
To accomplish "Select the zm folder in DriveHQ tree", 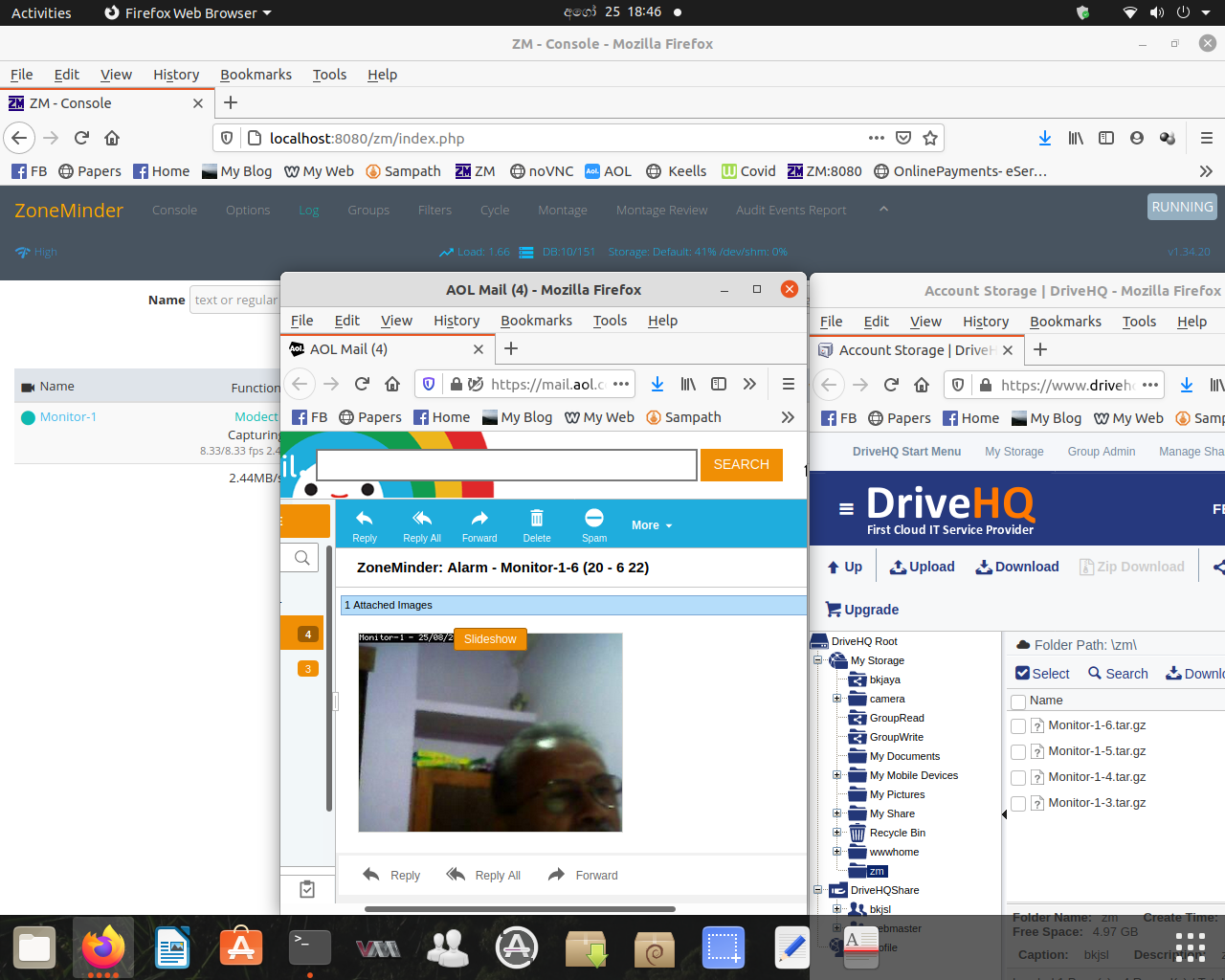I will 877,871.
